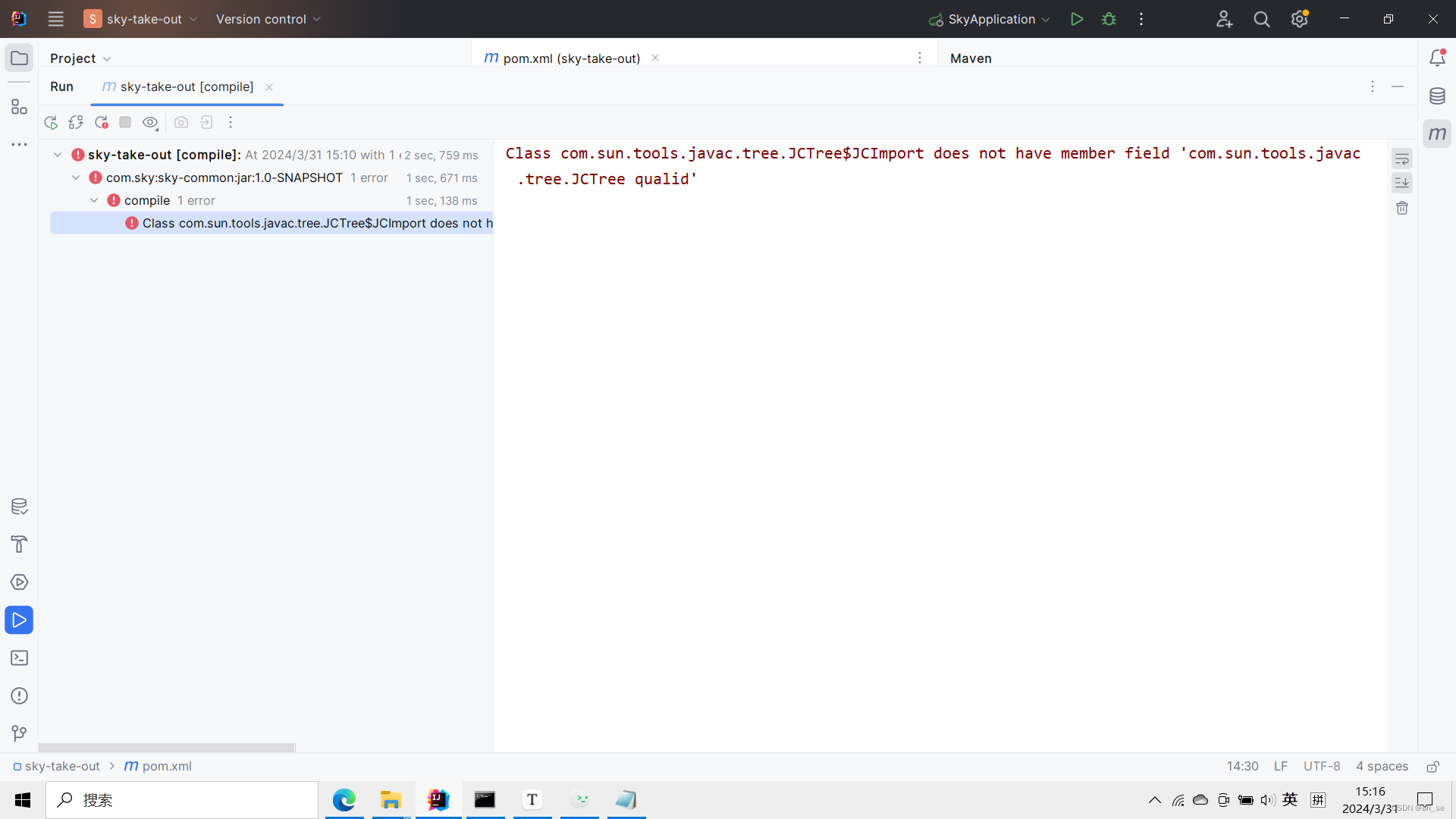The image size is (1456, 819).
Task: Open the Structure tool window icon
Action: pyautogui.click(x=20, y=107)
